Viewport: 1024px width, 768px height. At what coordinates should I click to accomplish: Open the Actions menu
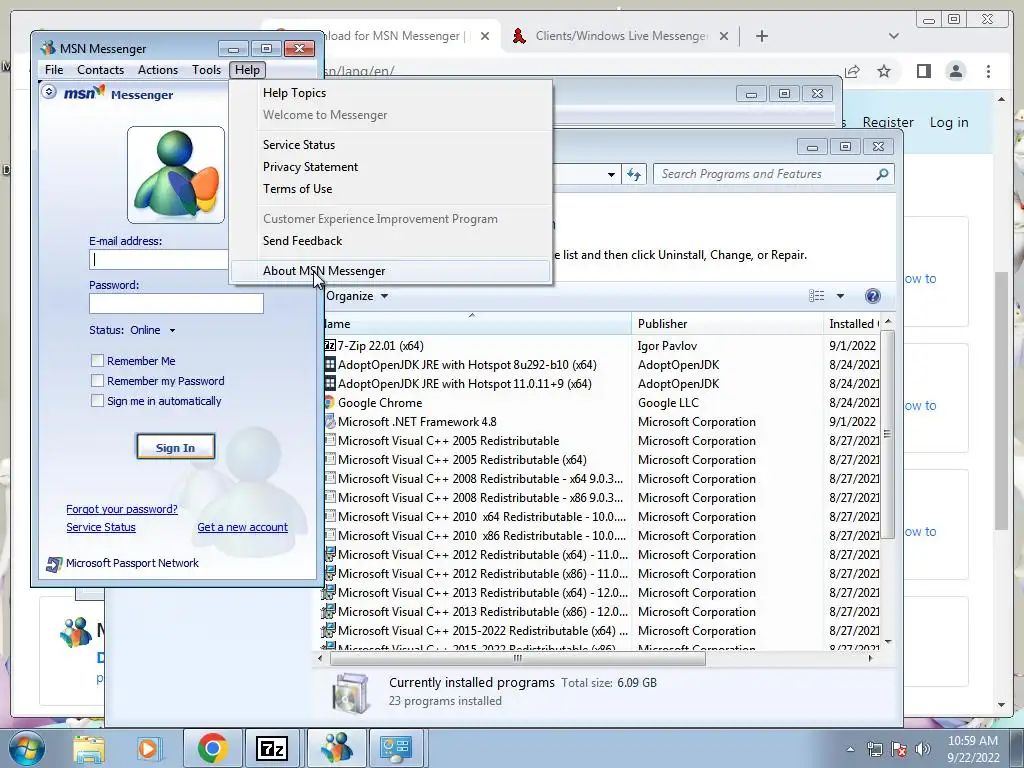(x=158, y=70)
